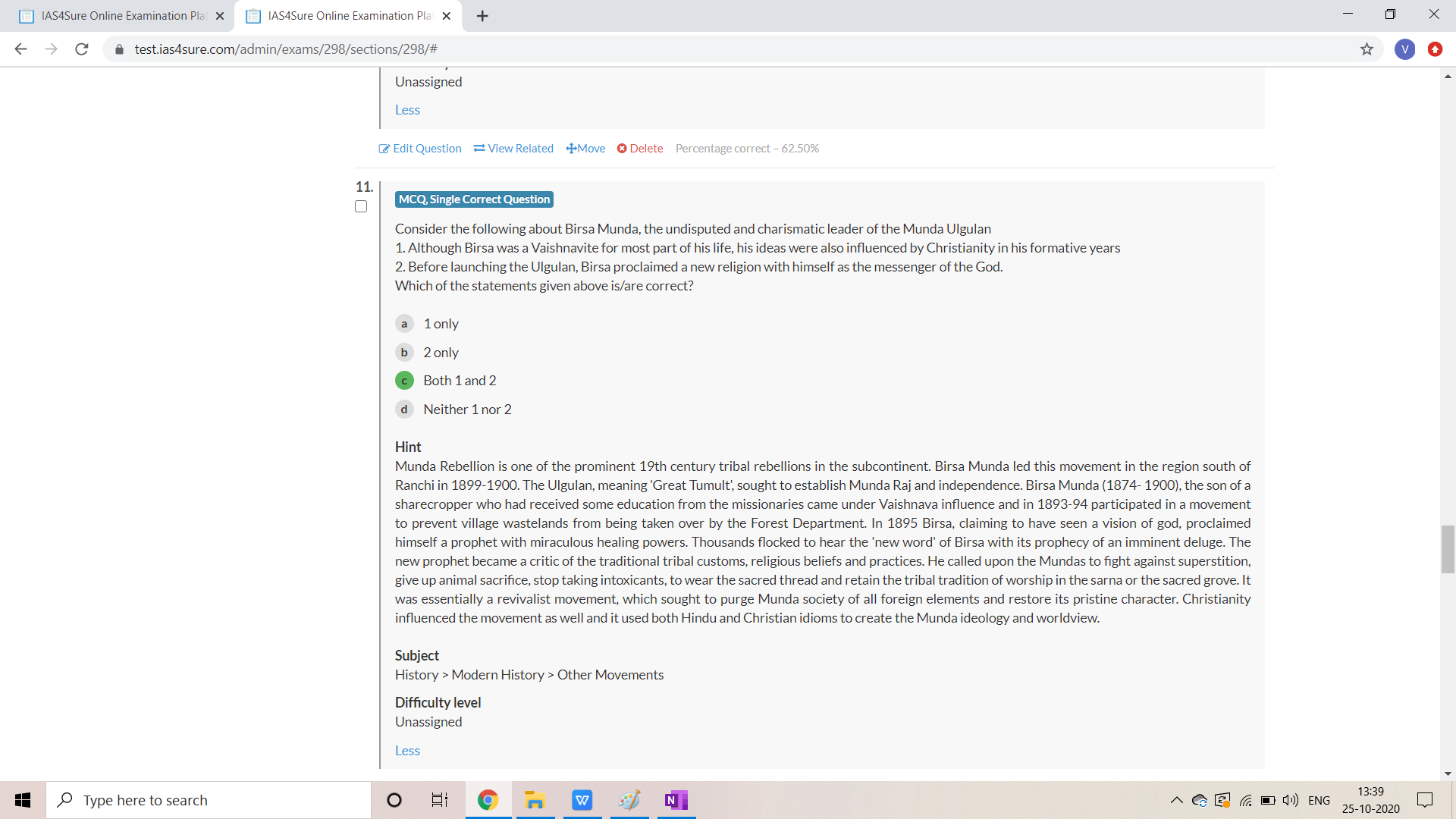
Task: Open View Related questions
Action: point(513,149)
